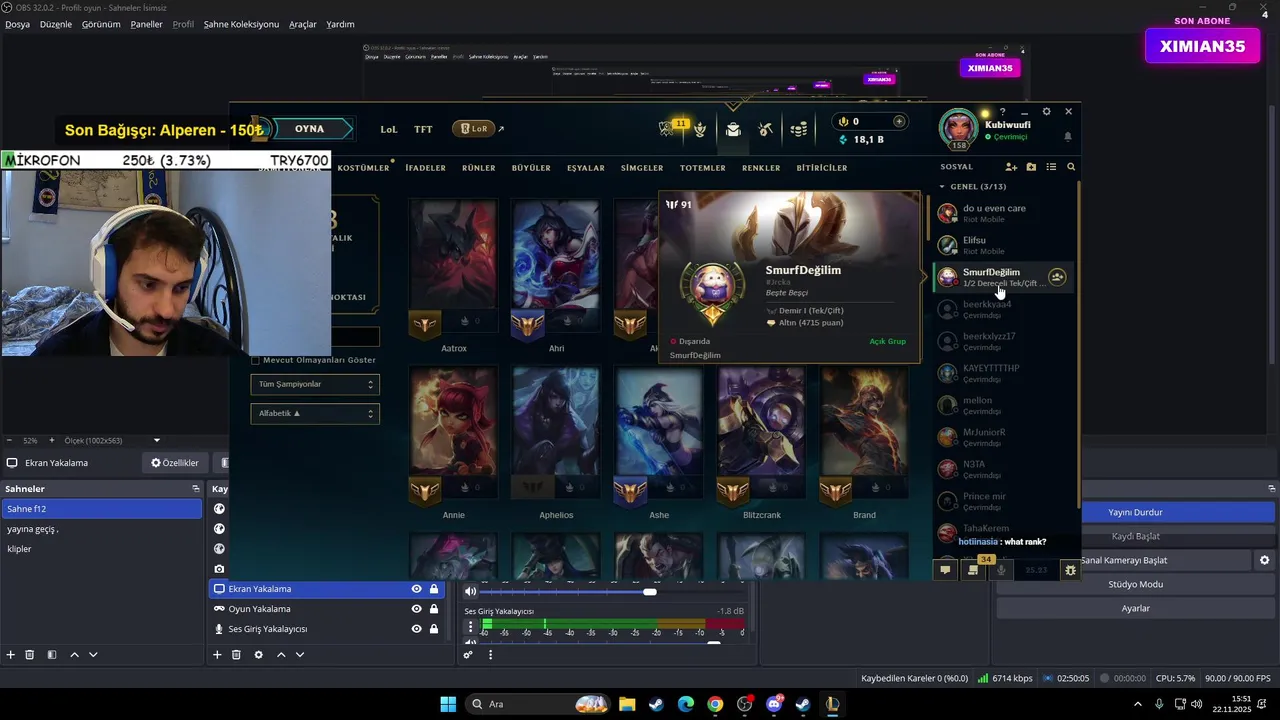Viewport: 1280px width, 720px height.
Task: Open the Sahne Koleksiyonu menu
Action: [x=241, y=24]
